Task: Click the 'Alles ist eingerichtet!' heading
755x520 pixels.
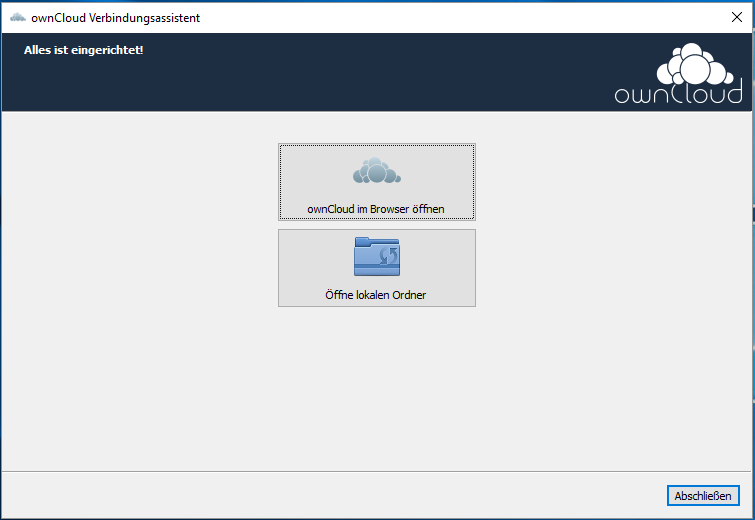Action: click(x=83, y=49)
